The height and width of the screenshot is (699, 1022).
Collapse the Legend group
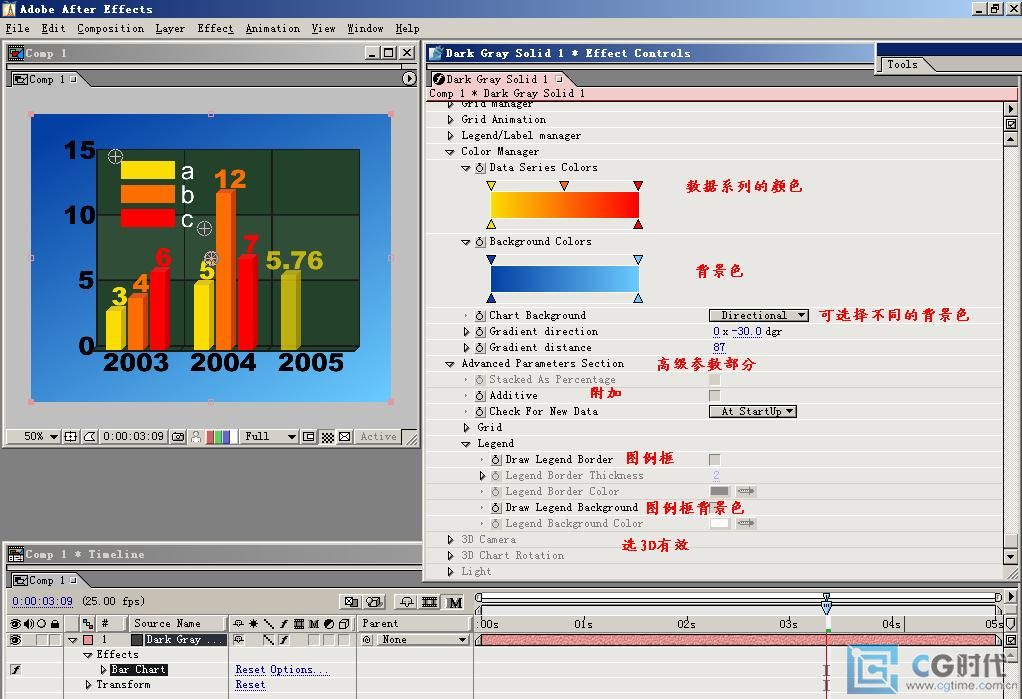pos(465,444)
